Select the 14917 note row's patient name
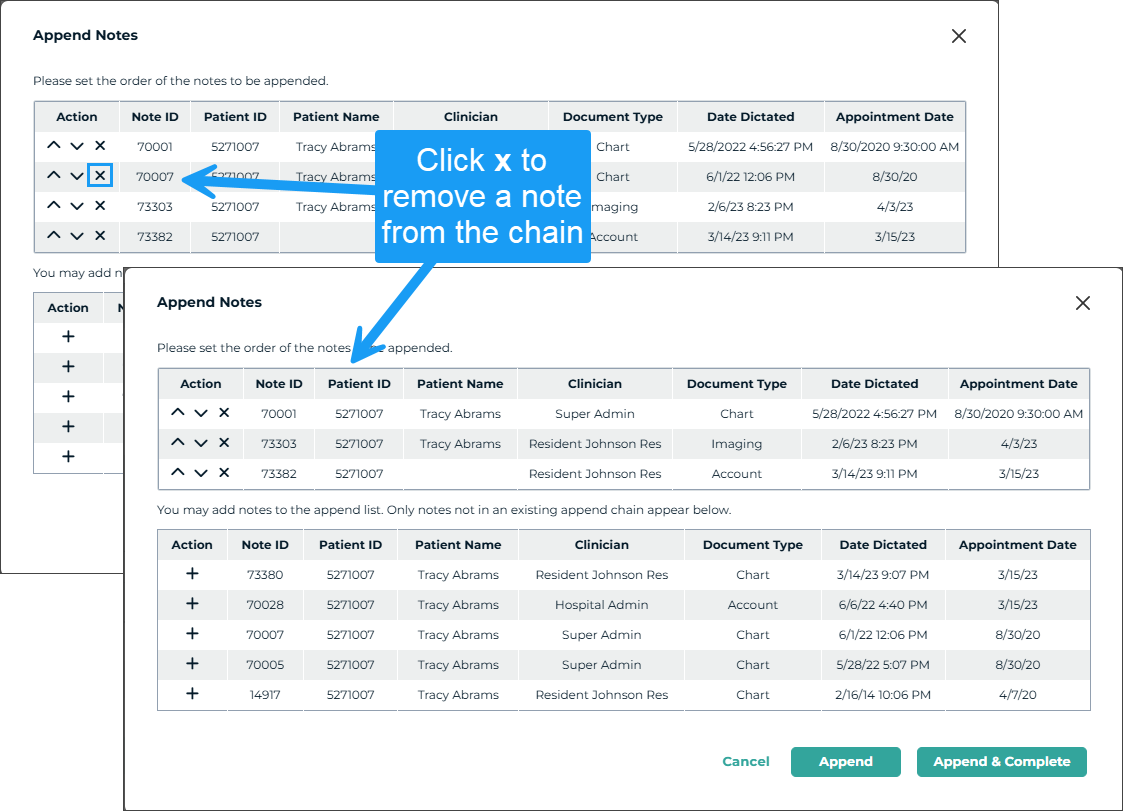The height and width of the screenshot is (811, 1123). (458, 695)
